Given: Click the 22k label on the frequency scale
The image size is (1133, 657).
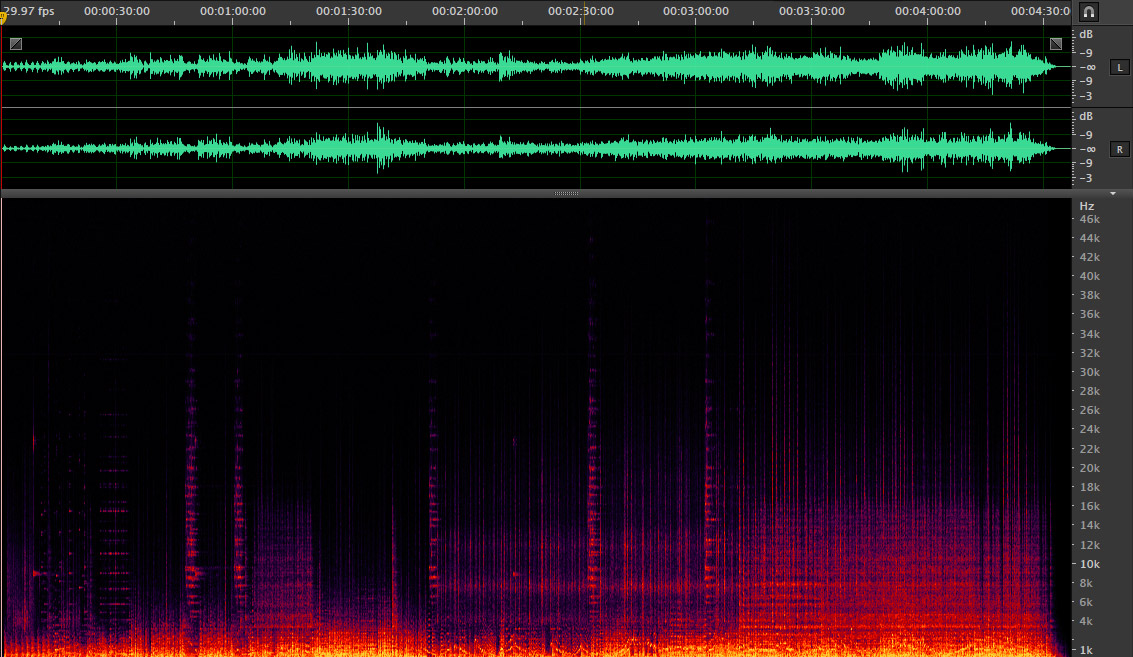Looking at the screenshot, I should 1090,449.
